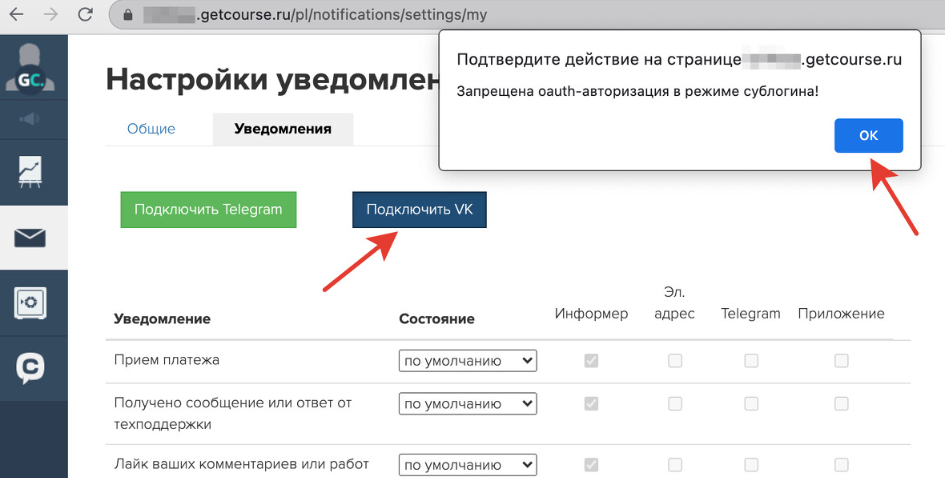Toggle Telegram checkbox for Прием платежа
Viewport: 945px width, 478px height.
[751, 360]
